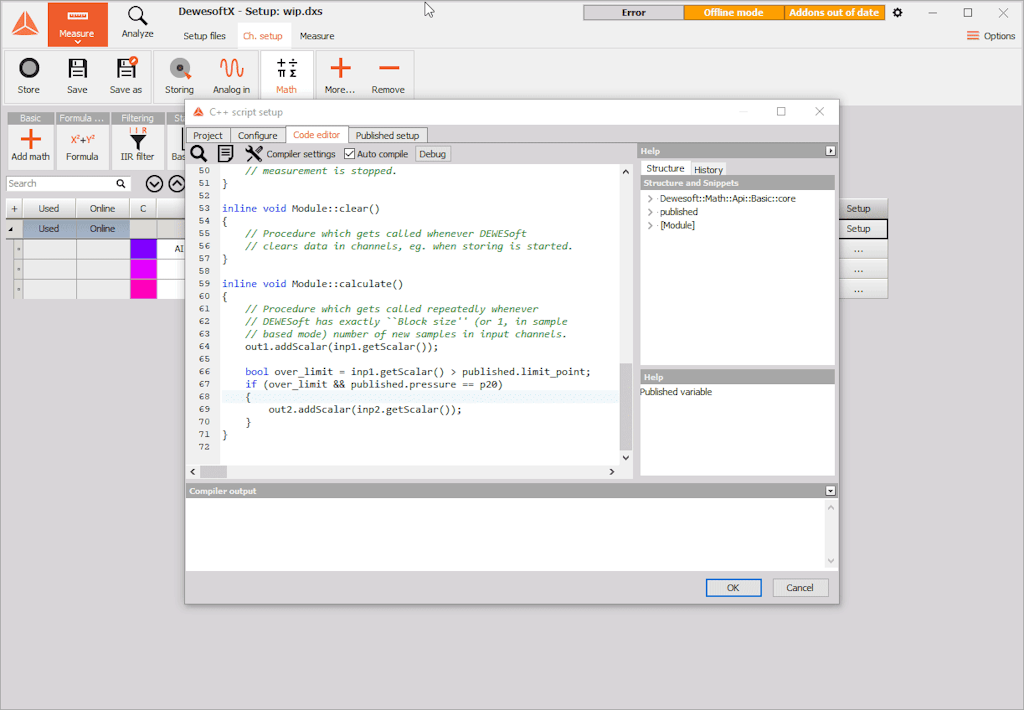Click the channel Search input field

tap(60, 184)
